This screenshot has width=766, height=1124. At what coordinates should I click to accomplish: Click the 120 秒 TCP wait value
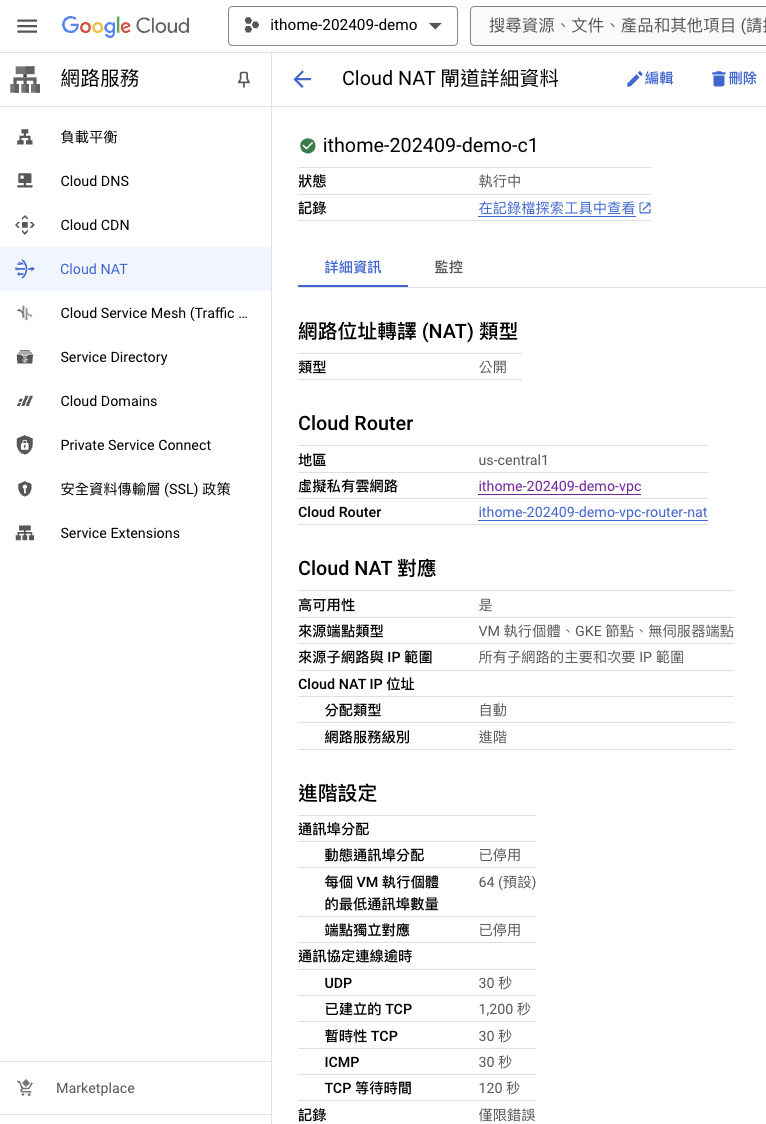pos(499,1088)
